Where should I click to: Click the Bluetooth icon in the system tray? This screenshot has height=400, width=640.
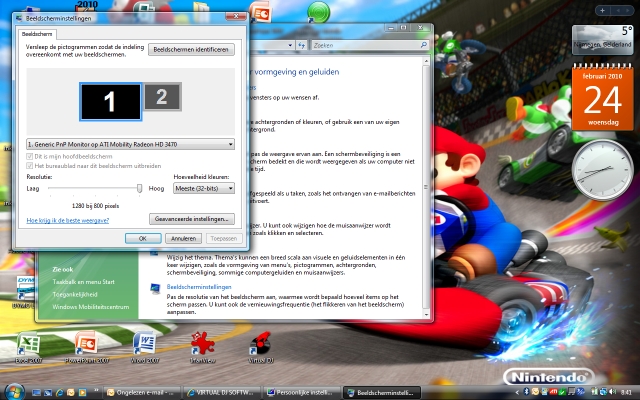[527, 392]
